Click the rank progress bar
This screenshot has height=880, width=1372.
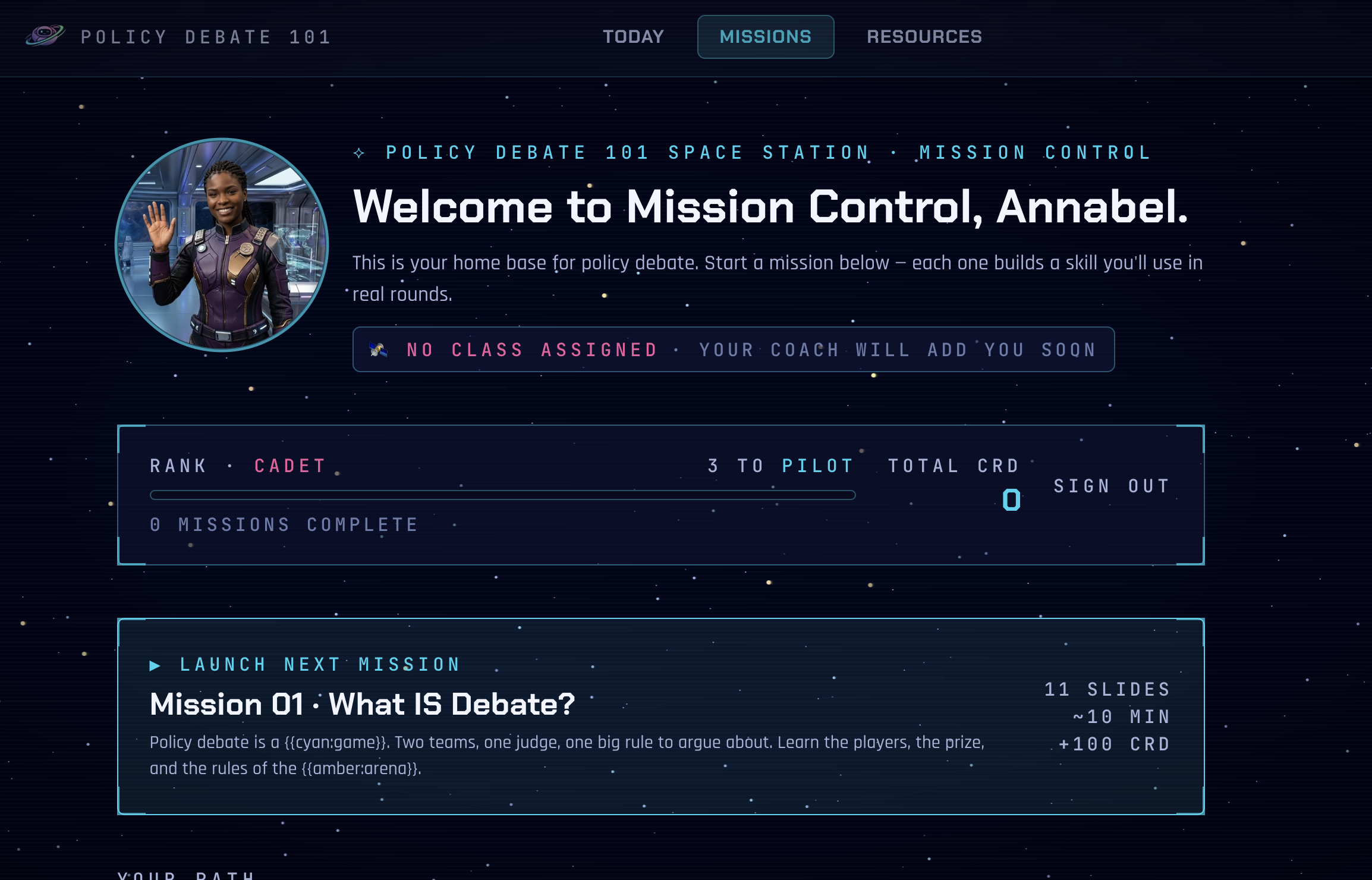point(503,495)
